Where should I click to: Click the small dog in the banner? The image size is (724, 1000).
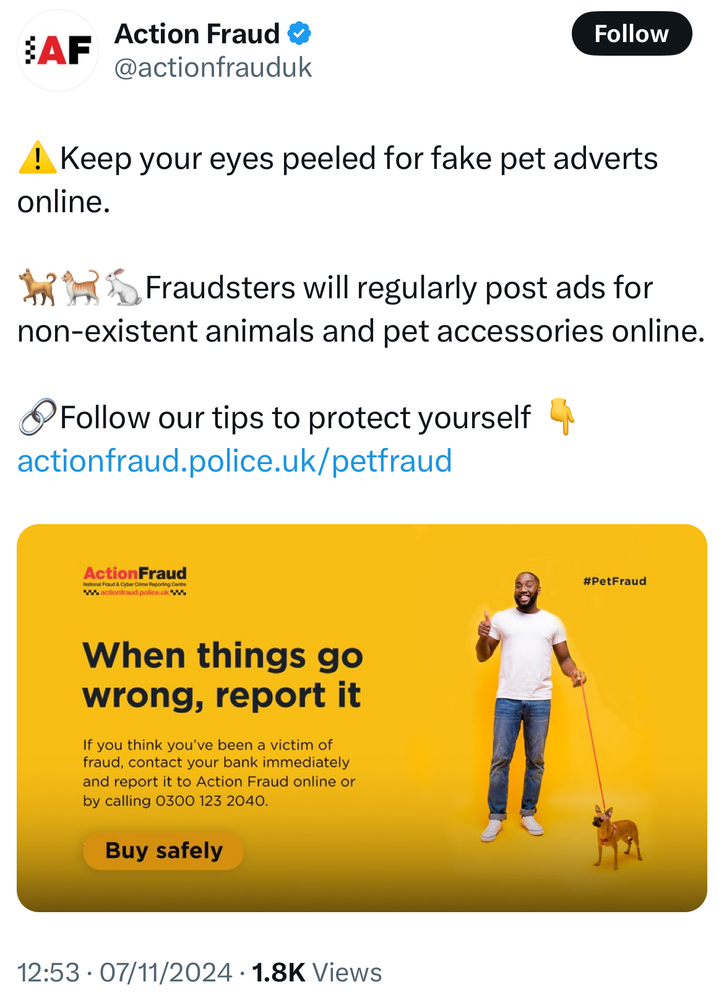(615, 837)
